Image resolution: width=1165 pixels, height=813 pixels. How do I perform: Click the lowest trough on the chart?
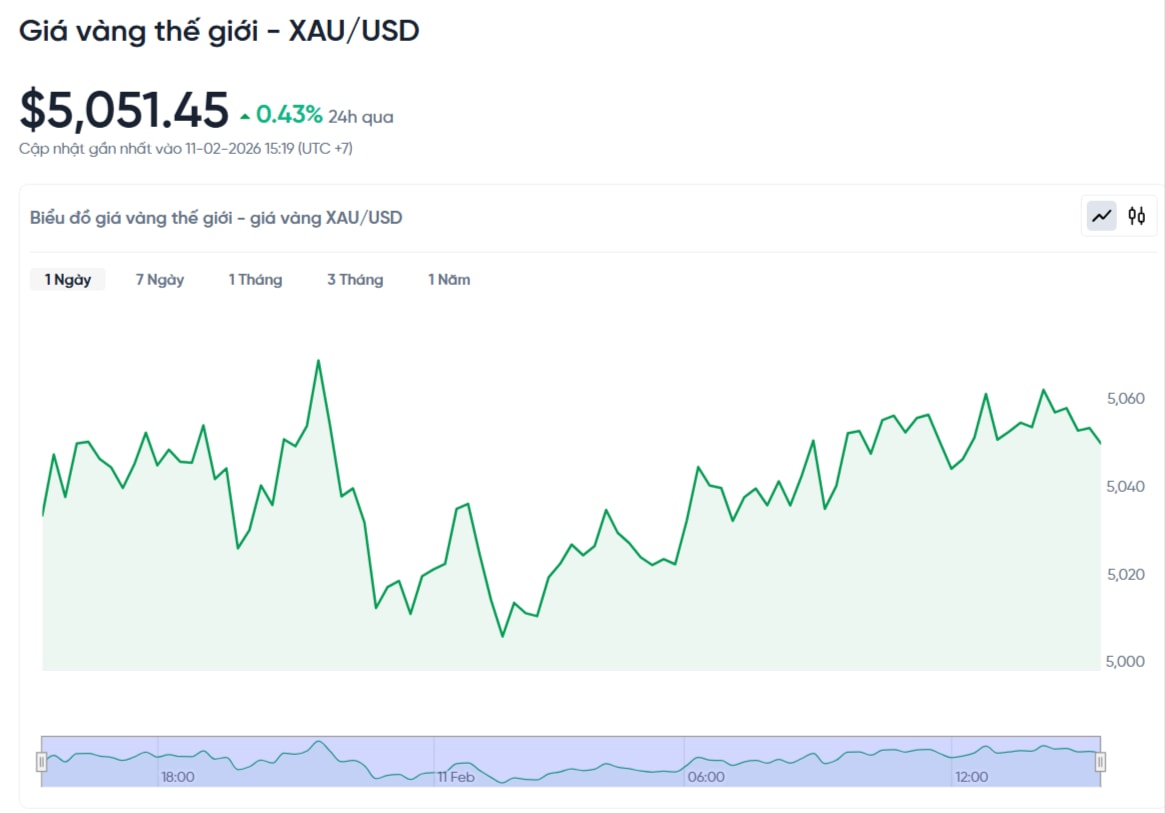(x=502, y=635)
